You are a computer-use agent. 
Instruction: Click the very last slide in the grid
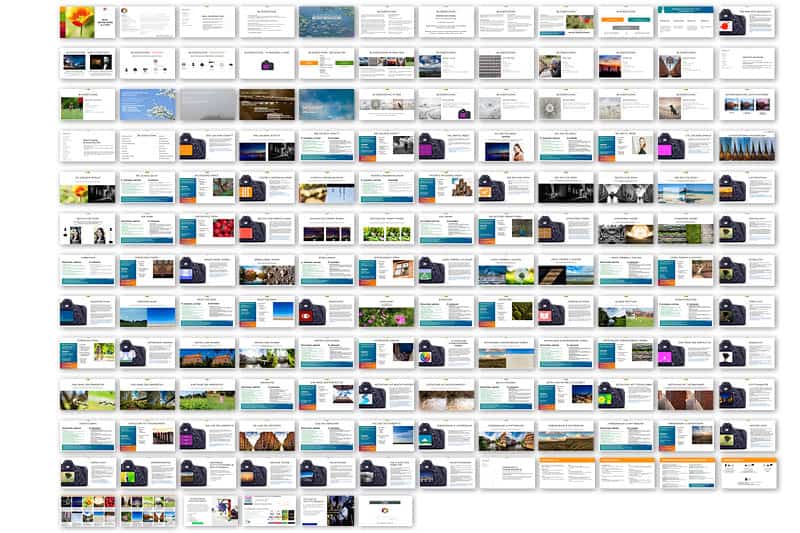(x=387, y=510)
